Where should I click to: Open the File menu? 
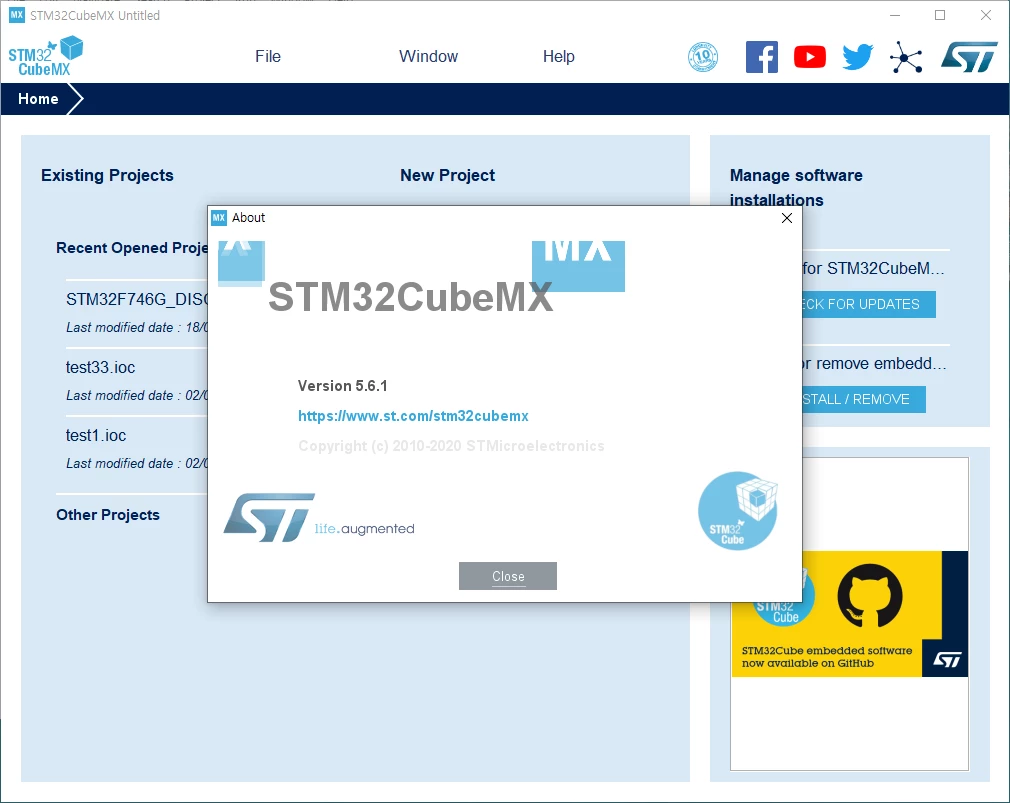pyautogui.click(x=268, y=57)
